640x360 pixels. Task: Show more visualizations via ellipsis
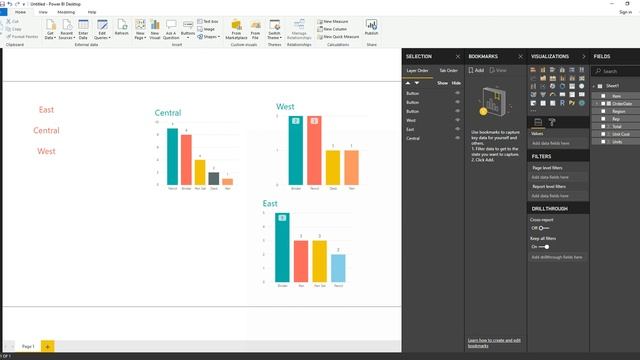tap(533, 111)
